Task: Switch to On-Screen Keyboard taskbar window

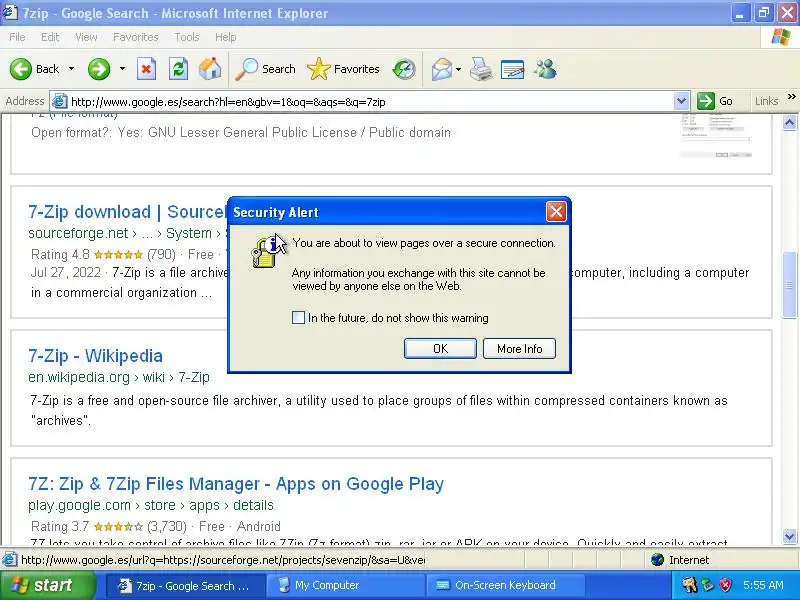Action: [506, 585]
